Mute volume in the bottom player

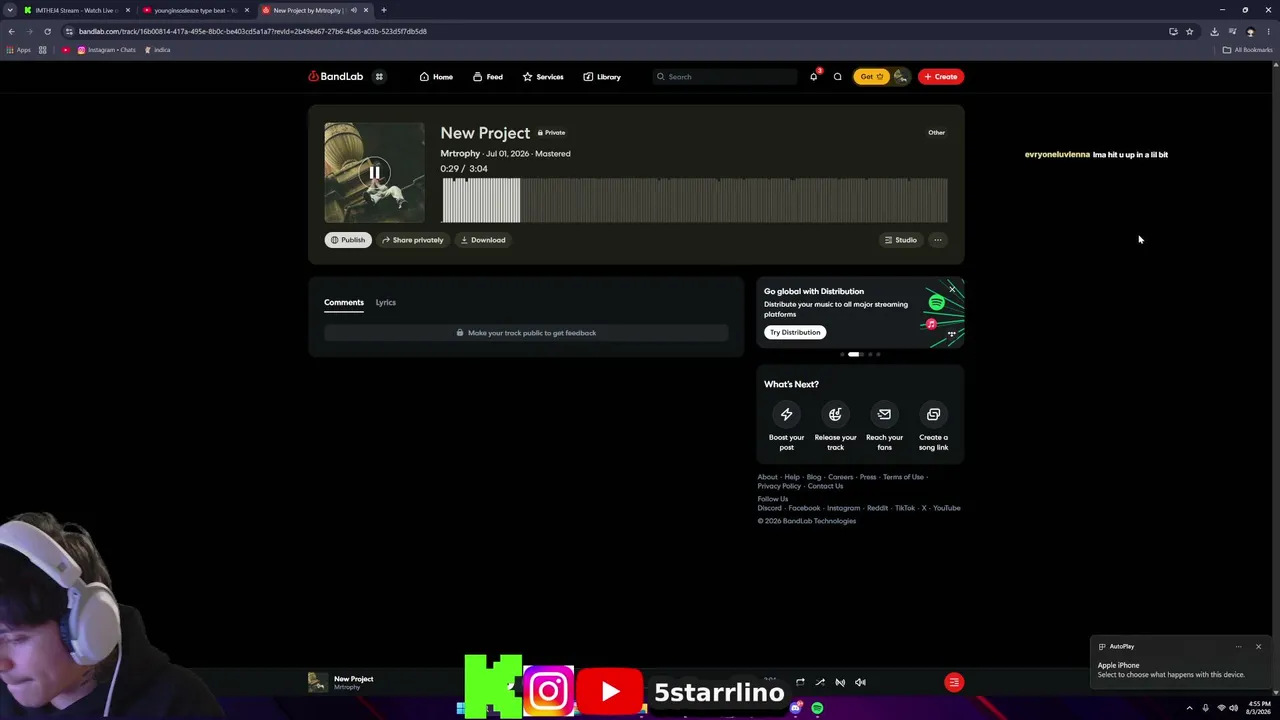coord(860,682)
